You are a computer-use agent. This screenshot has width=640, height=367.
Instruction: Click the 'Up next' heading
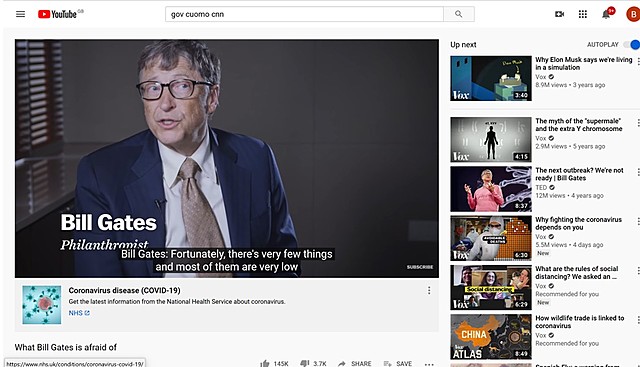[x=463, y=44]
